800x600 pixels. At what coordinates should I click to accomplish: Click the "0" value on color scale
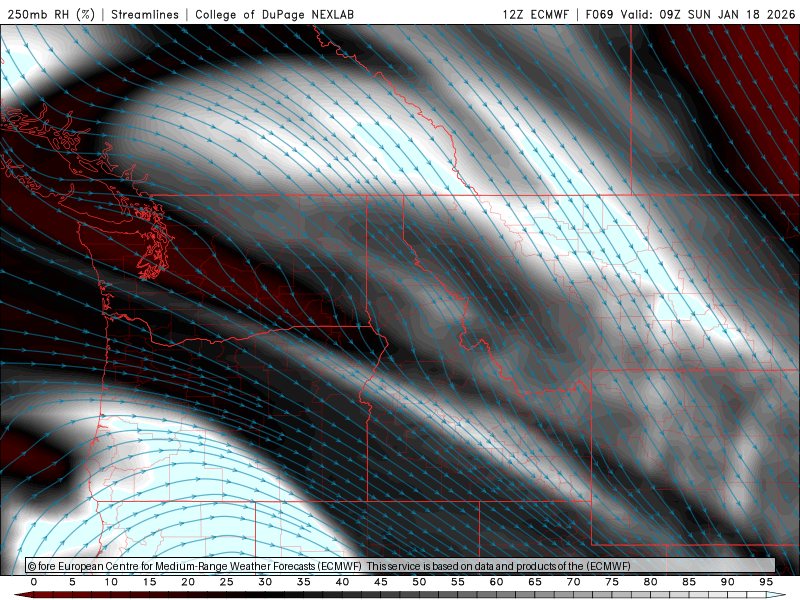(x=34, y=582)
